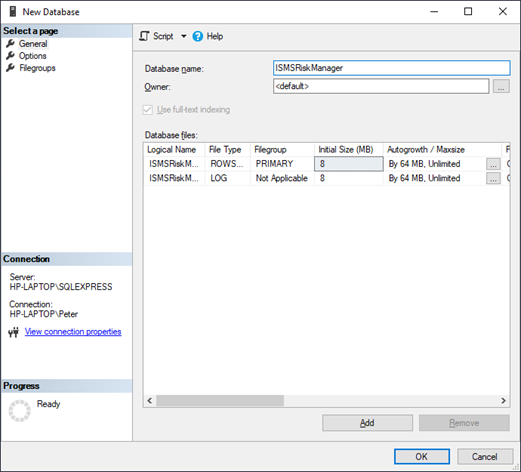Viewport: 521px width, 472px height.
Task: Open the Script dropdown arrow
Action: tap(184, 36)
